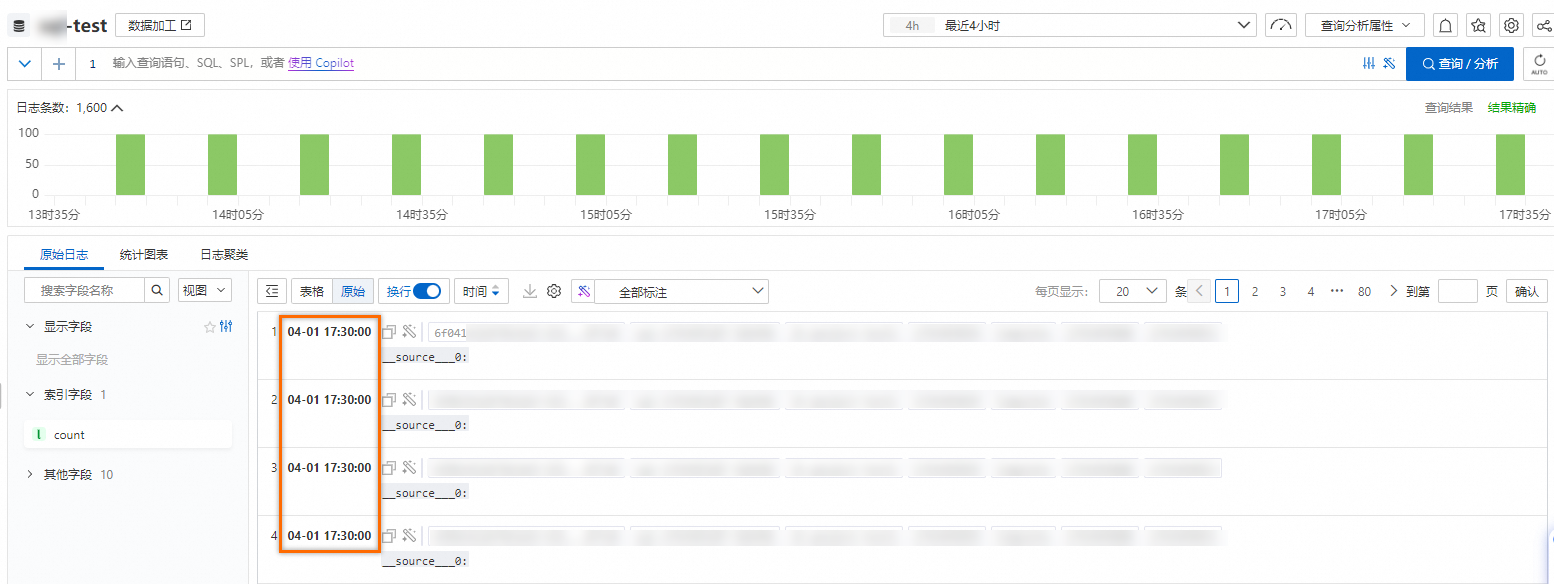Screen dimensions: 1554x584
Task: Select the 原始 raw view mode
Action: click(x=353, y=291)
